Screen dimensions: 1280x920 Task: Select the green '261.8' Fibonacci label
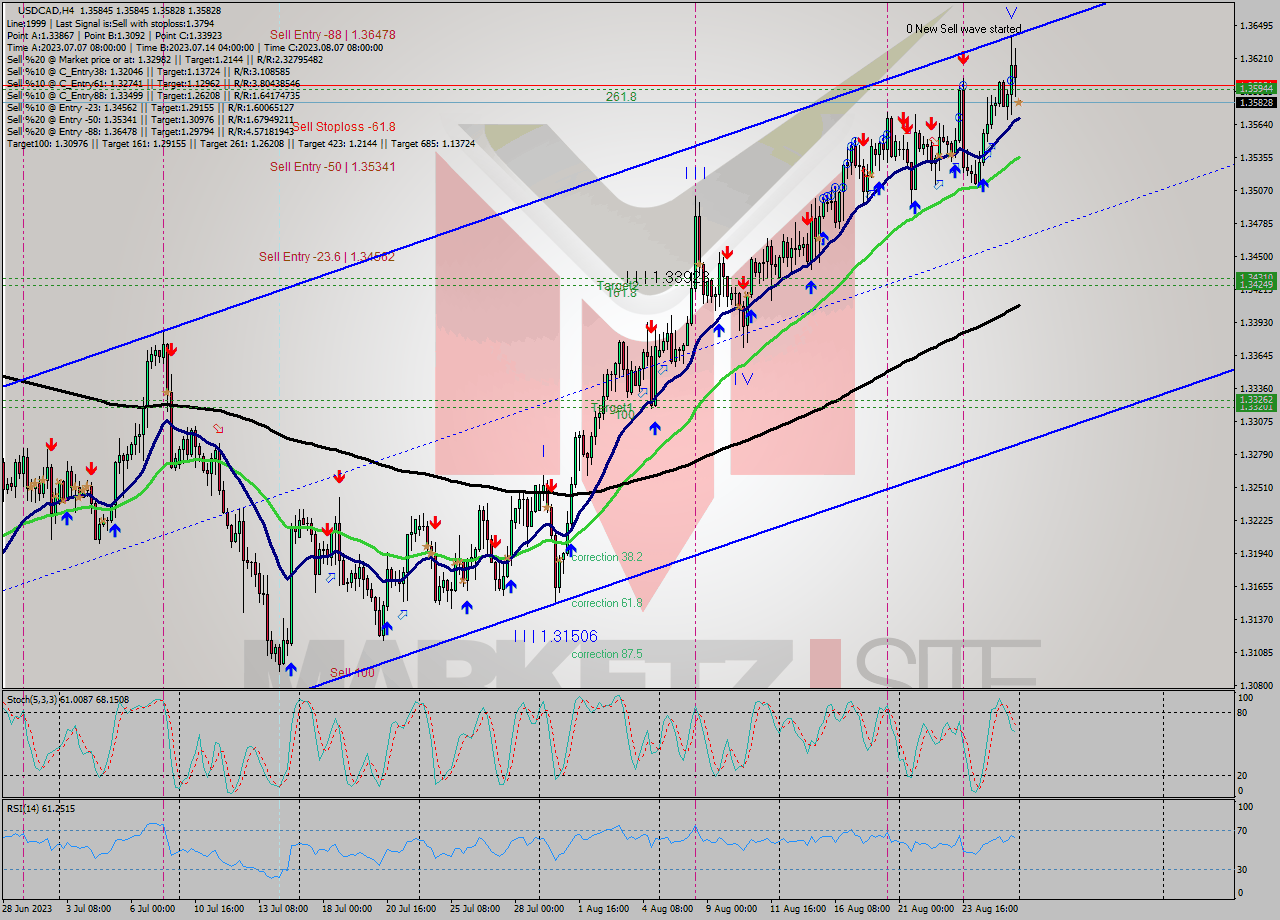621,97
